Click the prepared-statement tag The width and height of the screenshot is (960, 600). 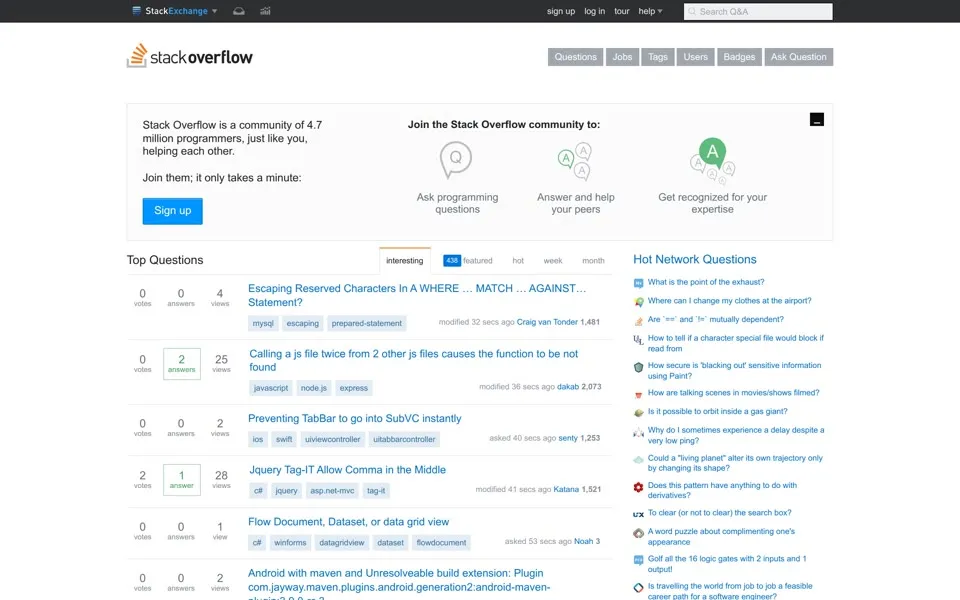point(367,323)
